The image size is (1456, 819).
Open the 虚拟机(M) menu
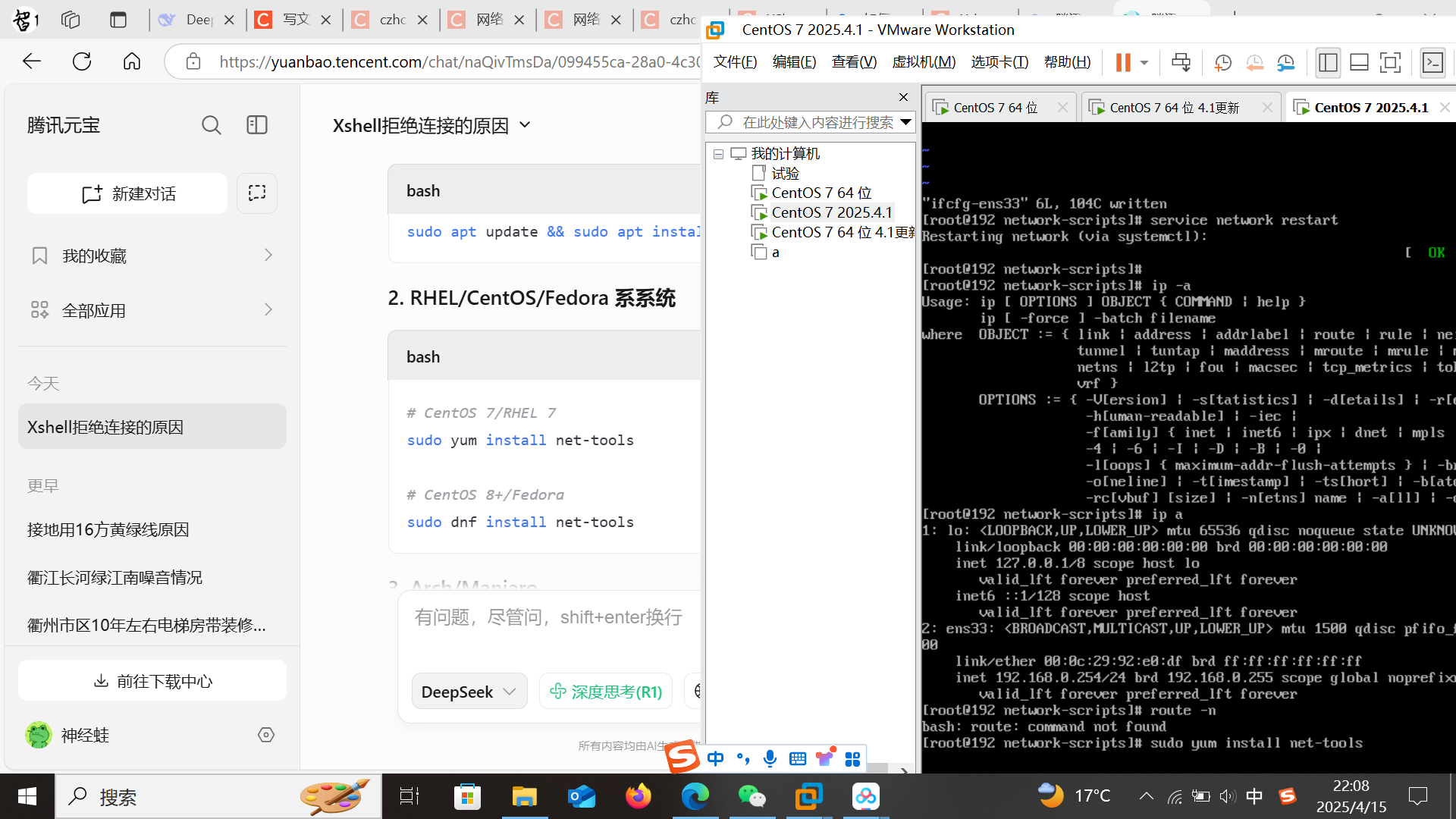coord(924,62)
